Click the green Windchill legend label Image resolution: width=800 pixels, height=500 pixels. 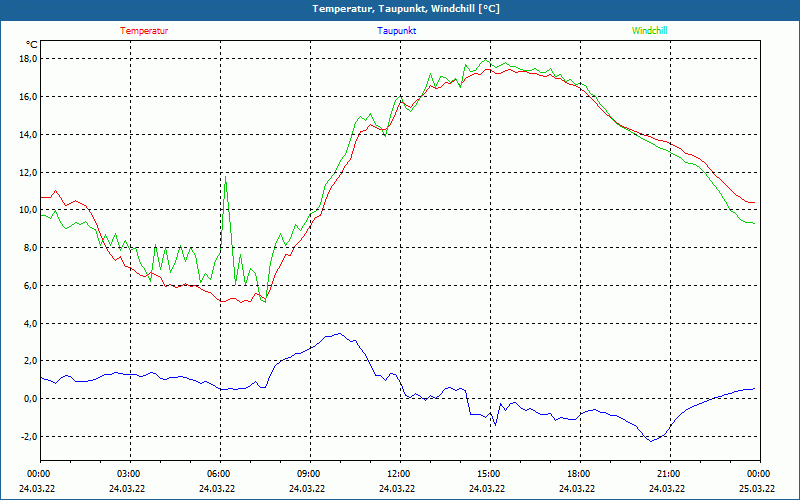(649, 31)
